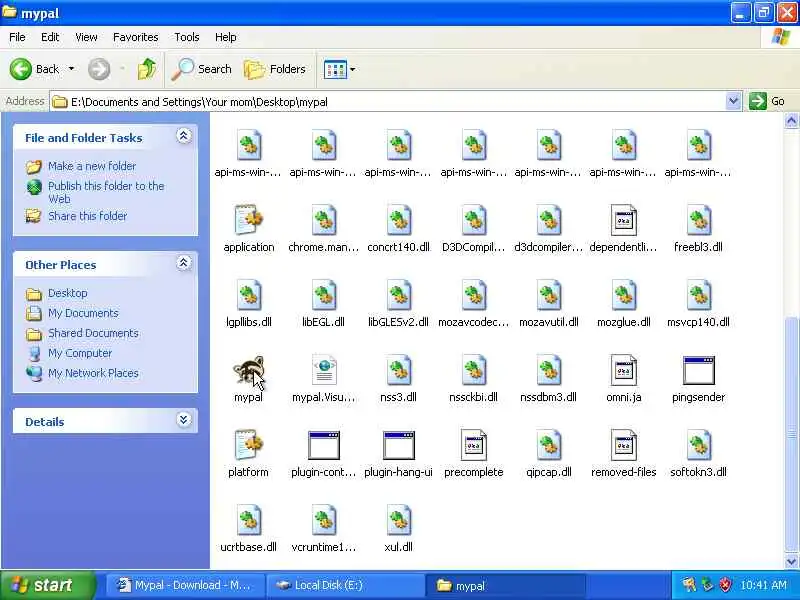Click the vertical scrollbar thumb
Screen dimensions: 800x600
point(791,434)
